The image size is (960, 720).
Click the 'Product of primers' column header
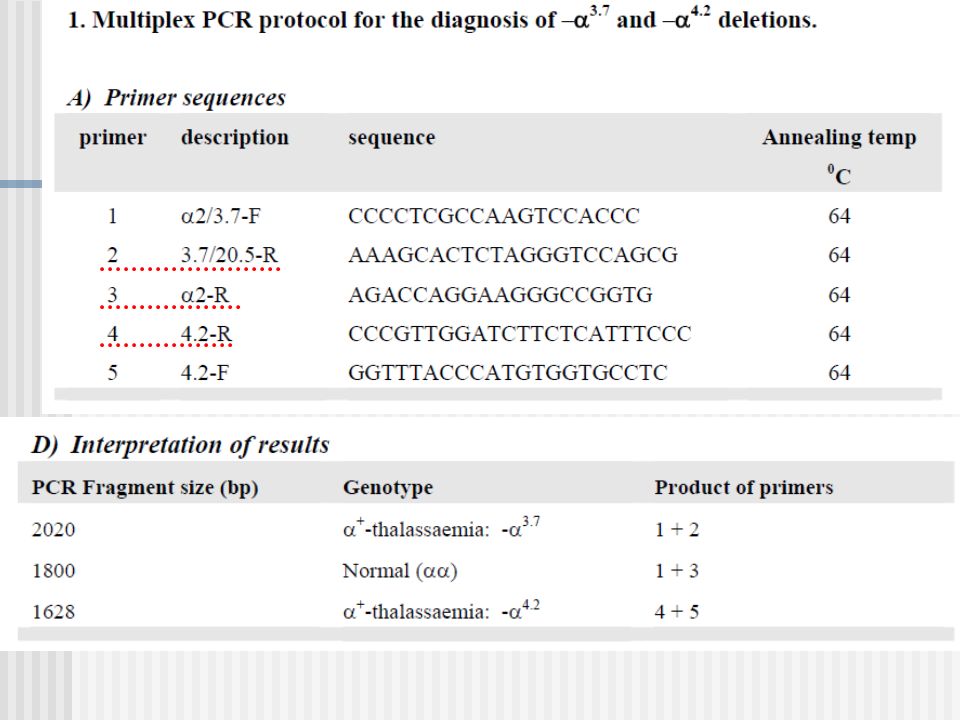[744, 487]
